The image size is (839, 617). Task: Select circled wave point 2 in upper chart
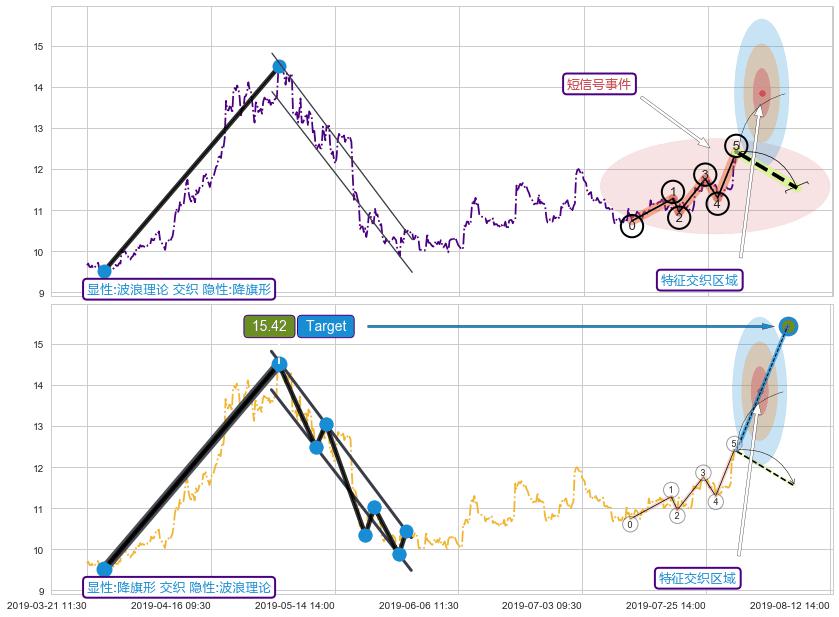pos(678,217)
